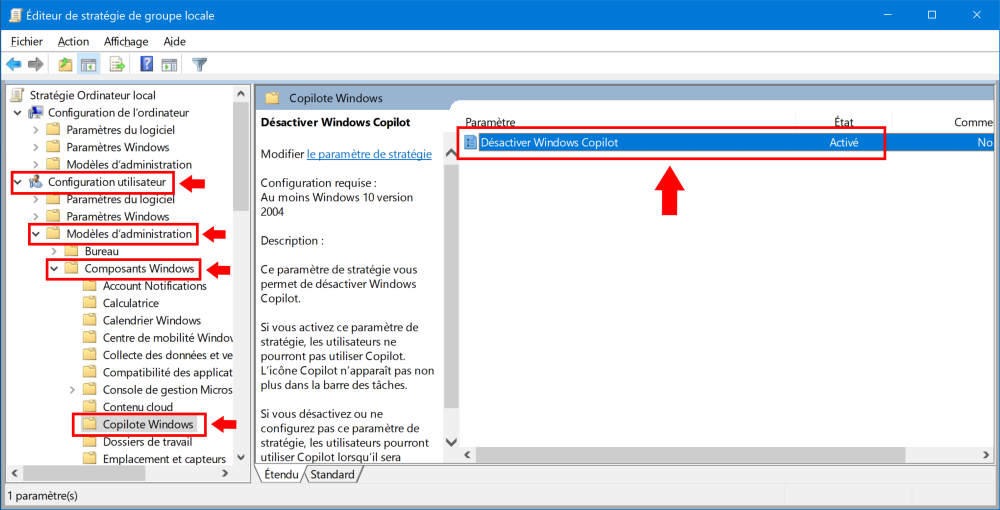Click the Filter funnel toolbar icon
The width and height of the screenshot is (1000, 510).
point(200,64)
